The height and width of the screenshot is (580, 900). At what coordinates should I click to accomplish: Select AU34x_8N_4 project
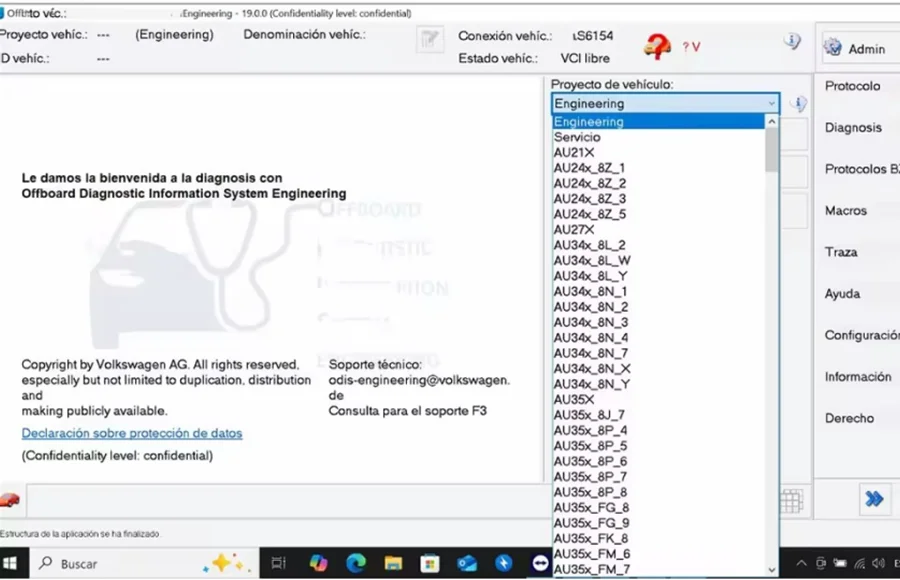(658, 338)
